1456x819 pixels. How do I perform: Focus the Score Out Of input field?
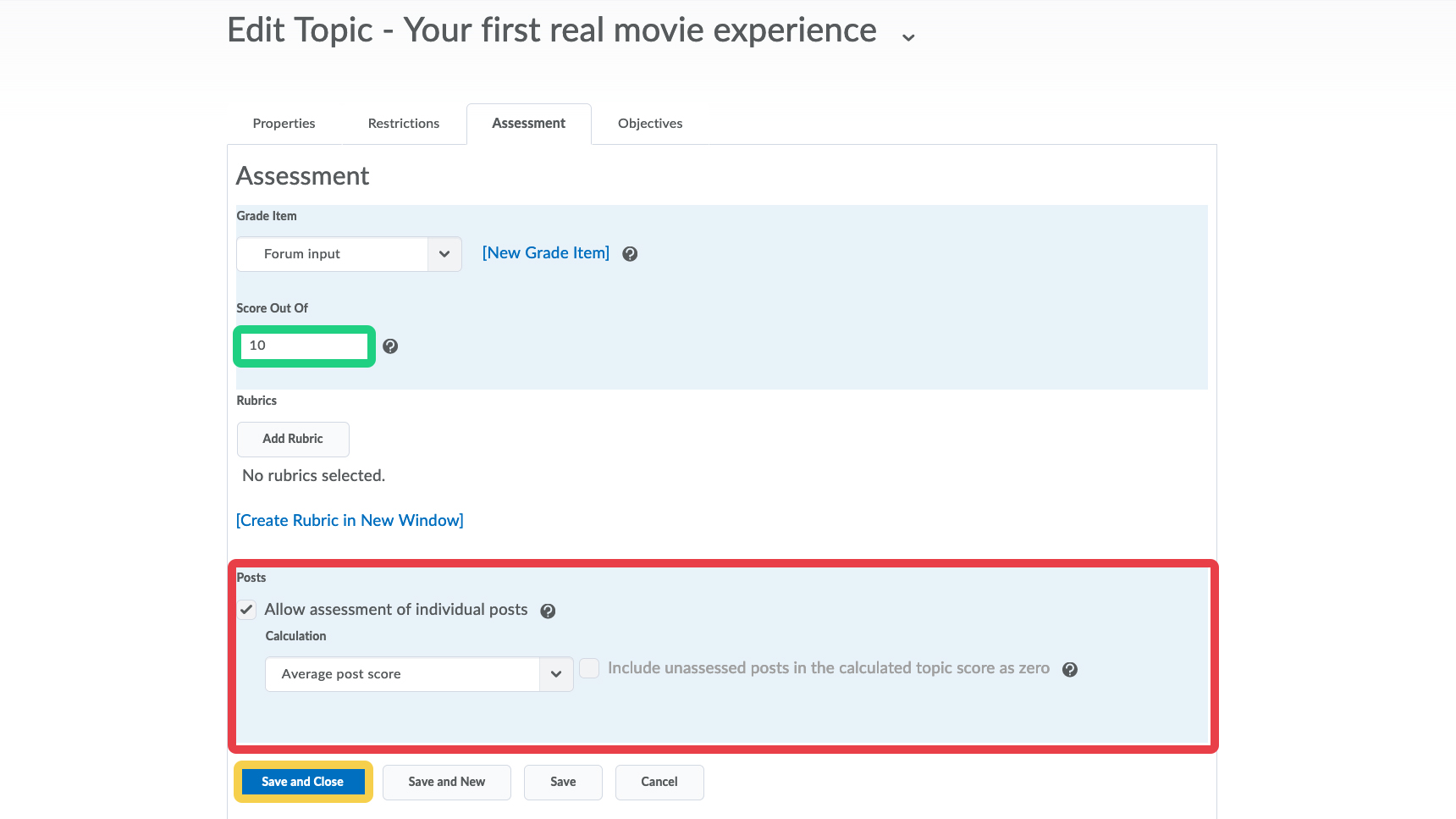305,346
